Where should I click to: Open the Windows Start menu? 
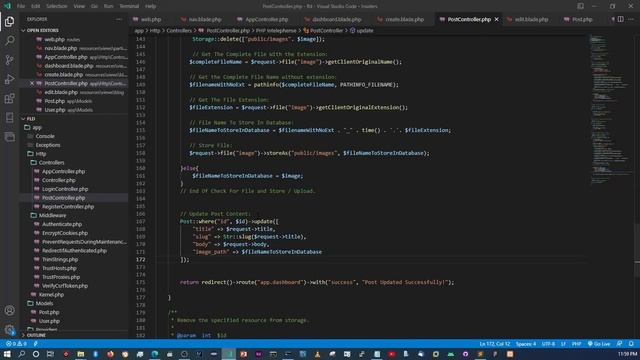tap(7, 354)
